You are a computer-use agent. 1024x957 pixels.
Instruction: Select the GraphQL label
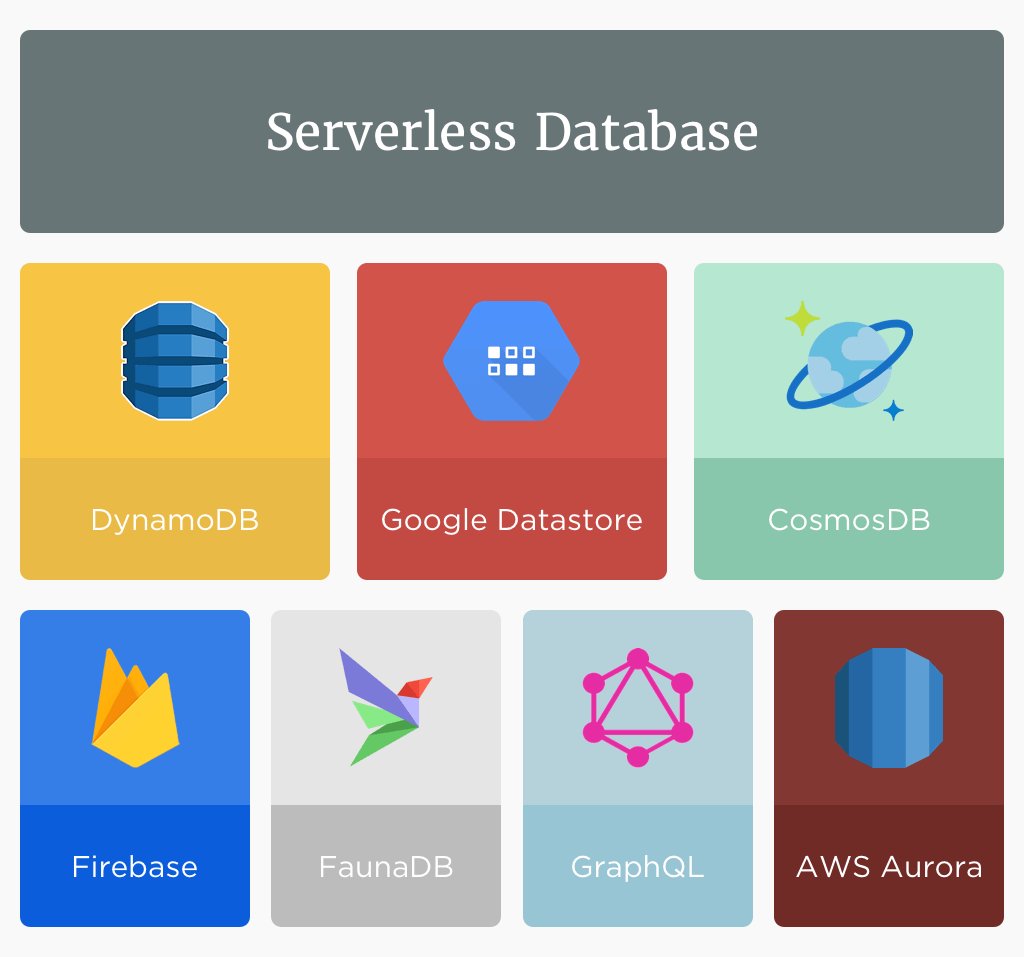point(637,867)
